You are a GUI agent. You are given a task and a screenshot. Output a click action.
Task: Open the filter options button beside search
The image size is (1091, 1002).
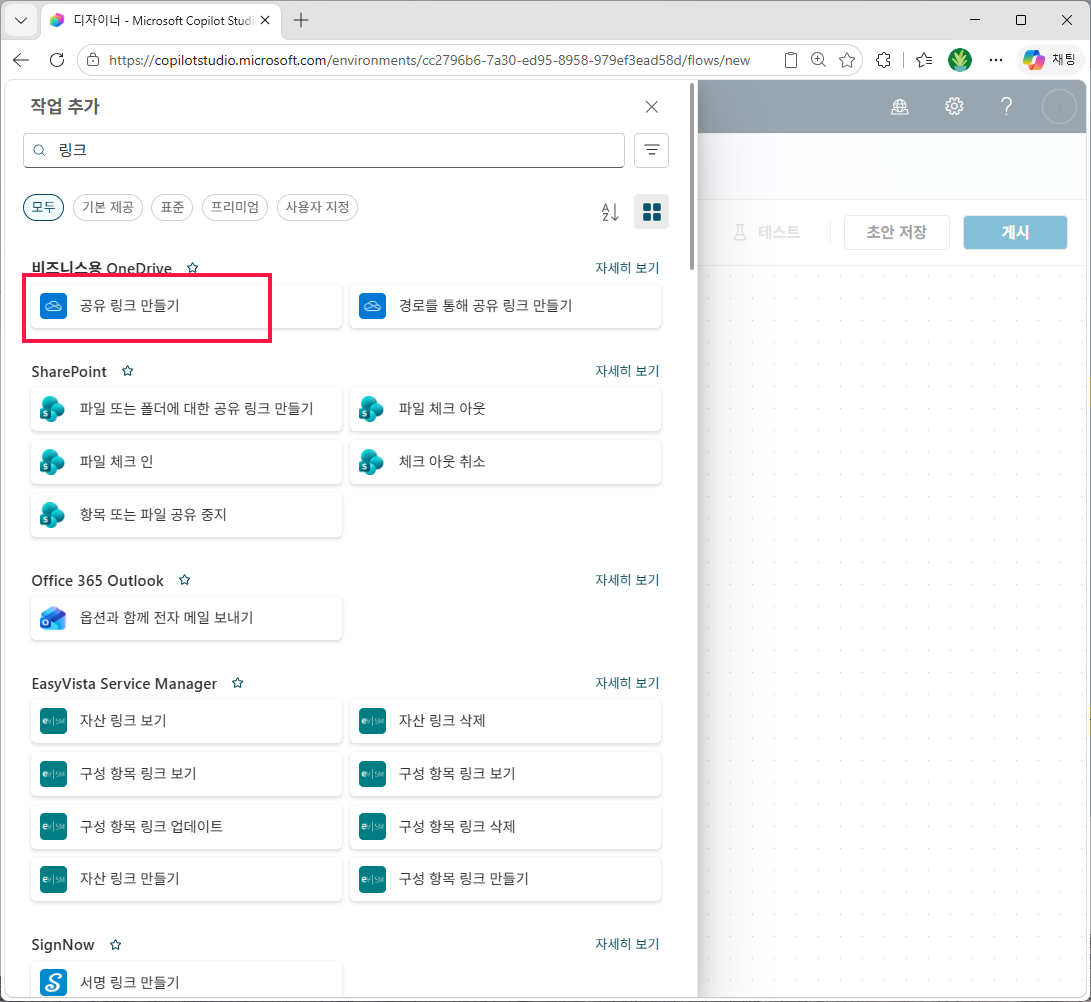click(651, 150)
